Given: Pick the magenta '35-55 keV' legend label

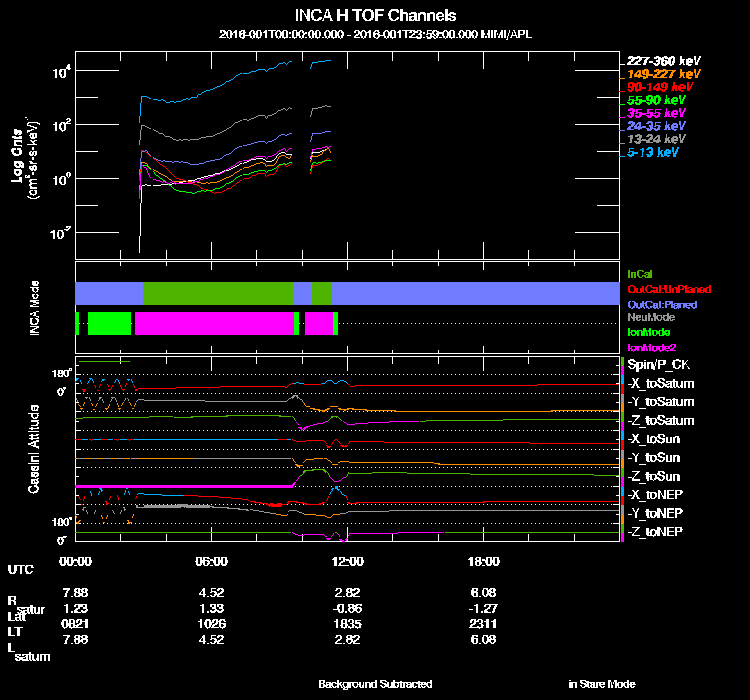Looking at the screenshot, I should (656, 113).
